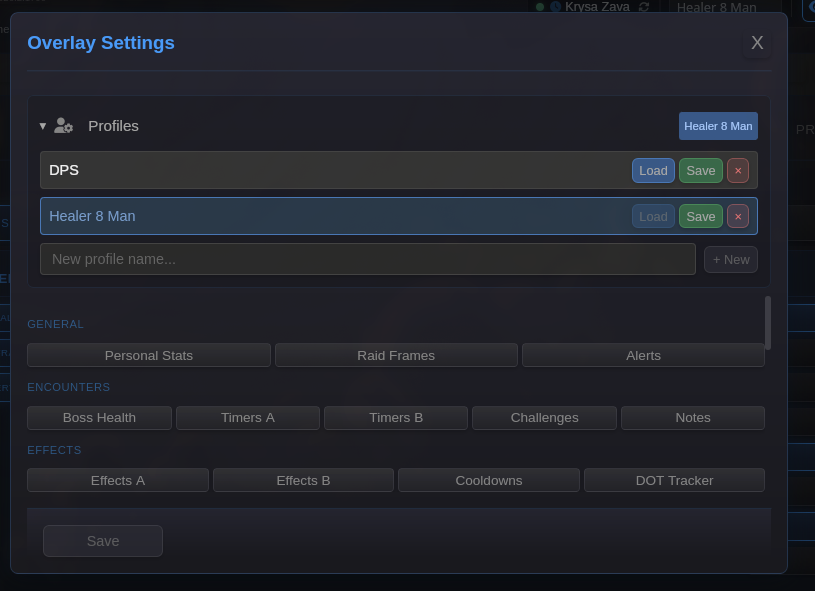Click + New to create a profile
815x591 pixels.
(730, 259)
